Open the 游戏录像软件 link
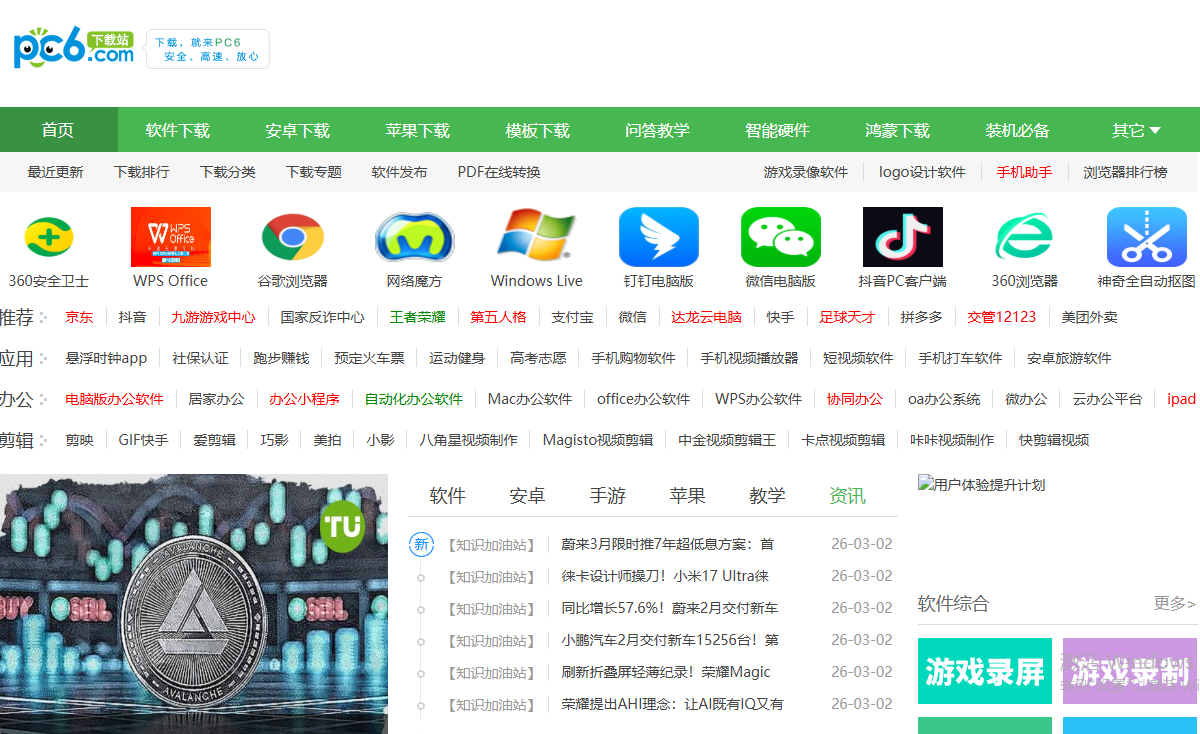Image resolution: width=1200 pixels, height=734 pixels. (x=806, y=172)
